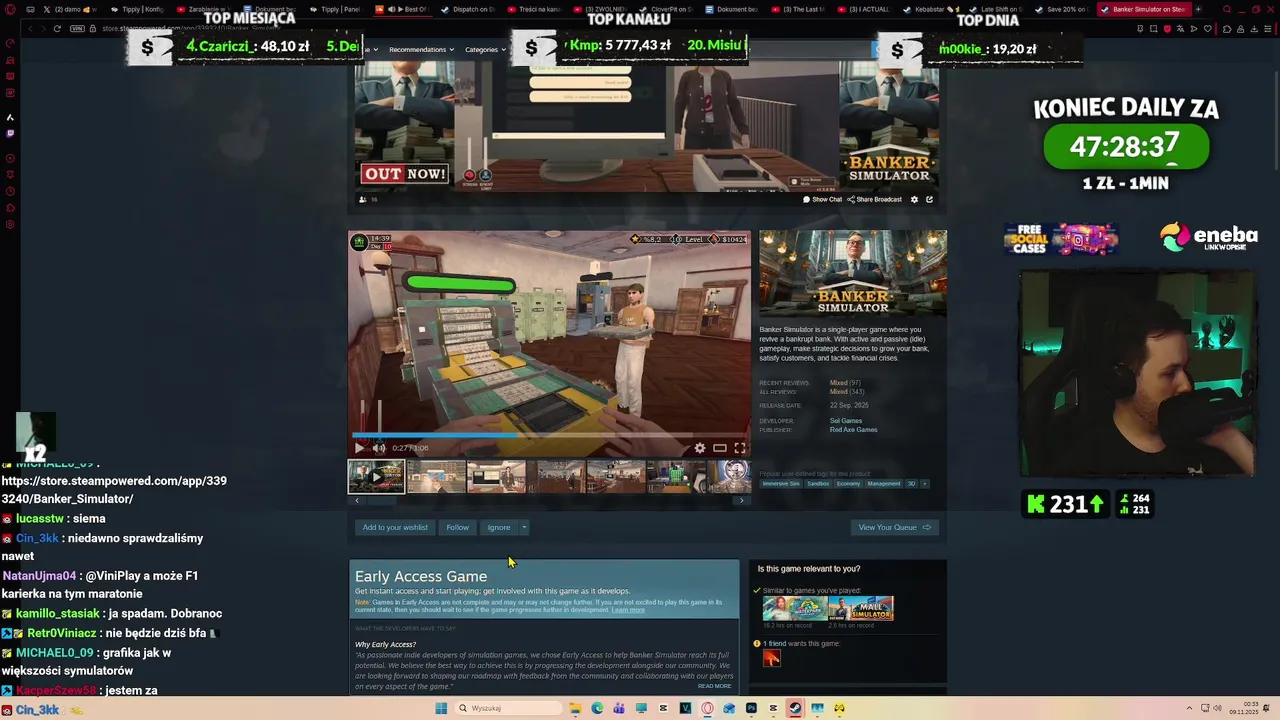Viewport: 1280px width, 720px height.
Task: Open the Windows Start menu
Action: 441,708
